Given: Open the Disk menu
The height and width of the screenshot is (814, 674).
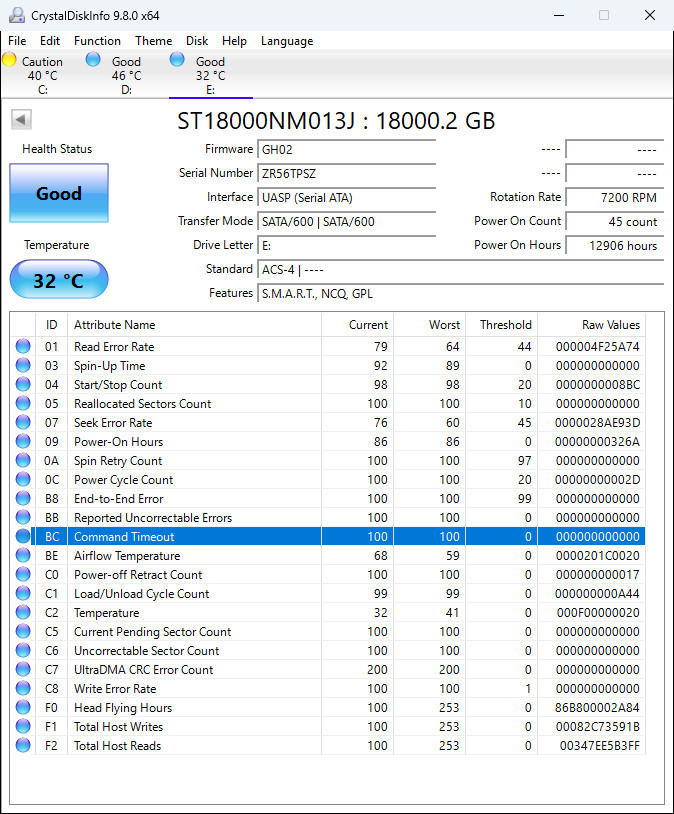Looking at the screenshot, I should (197, 40).
